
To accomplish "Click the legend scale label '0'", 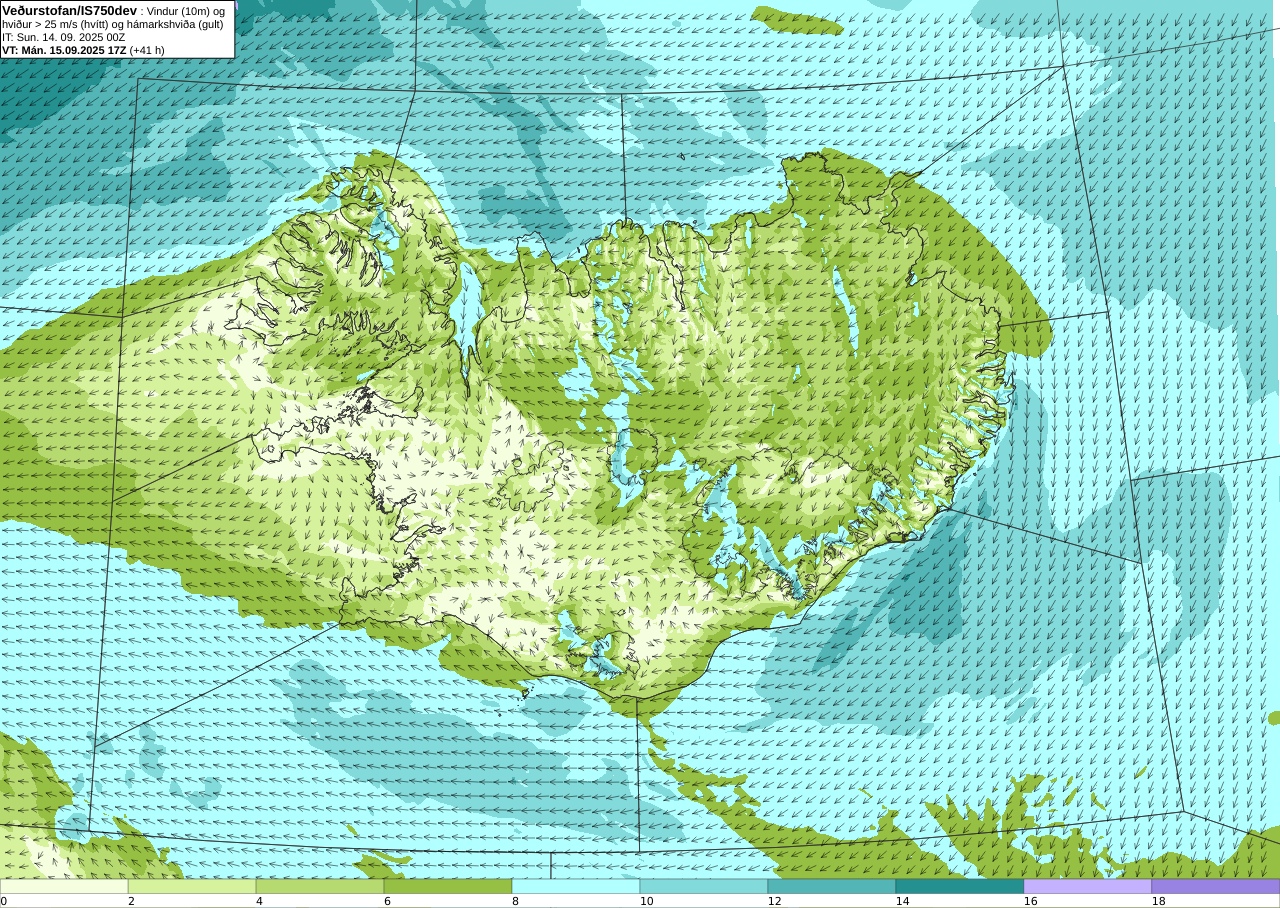I will pos(3,901).
